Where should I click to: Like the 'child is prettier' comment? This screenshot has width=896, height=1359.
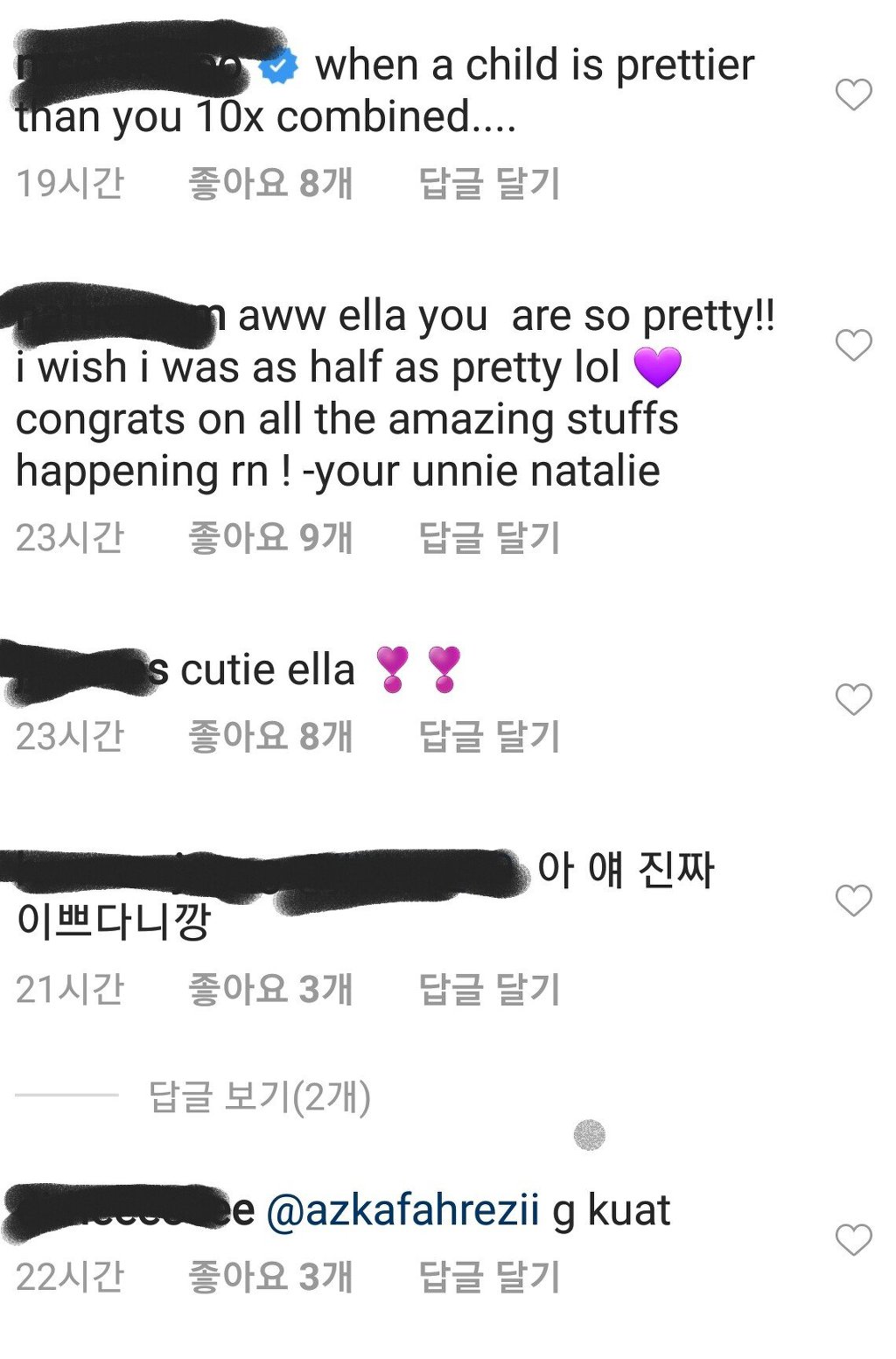[x=853, y=95]
